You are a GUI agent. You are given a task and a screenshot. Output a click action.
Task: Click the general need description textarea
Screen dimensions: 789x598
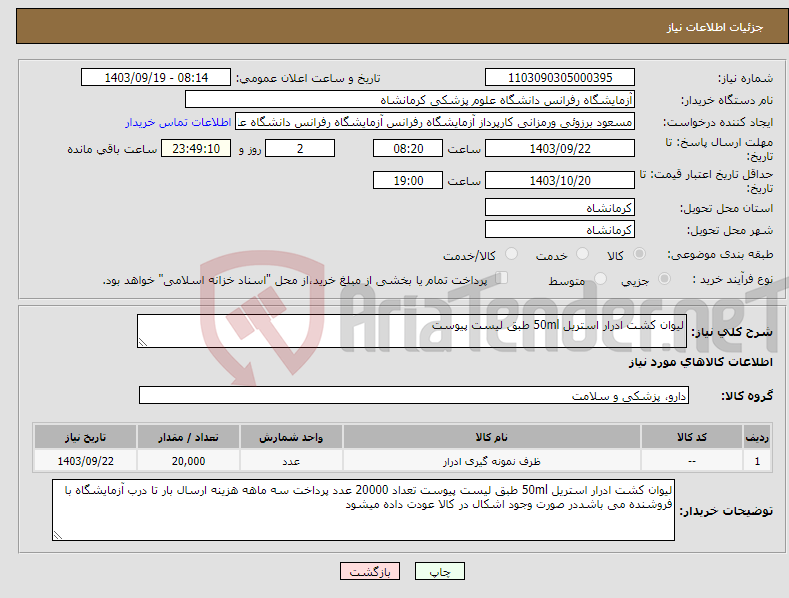[x=412, y=331]
